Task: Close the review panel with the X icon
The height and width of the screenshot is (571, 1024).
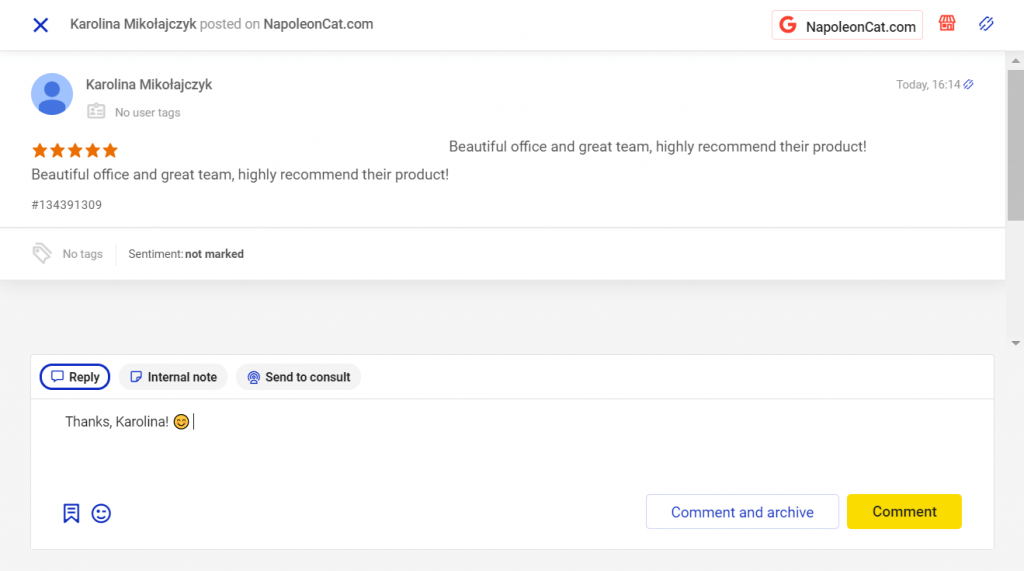Action: (x=40, y=25)
